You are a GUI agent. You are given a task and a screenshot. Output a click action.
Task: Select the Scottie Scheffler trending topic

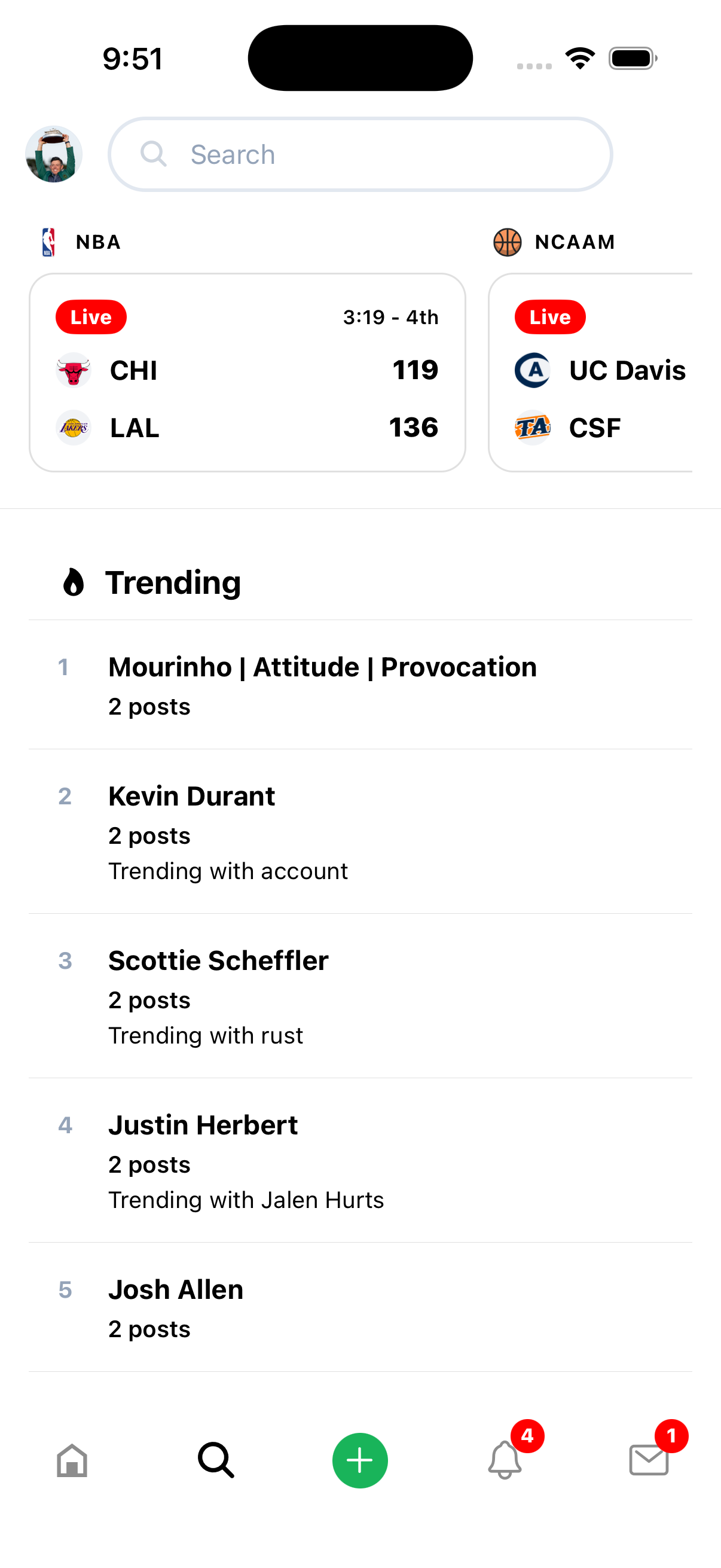360,996
